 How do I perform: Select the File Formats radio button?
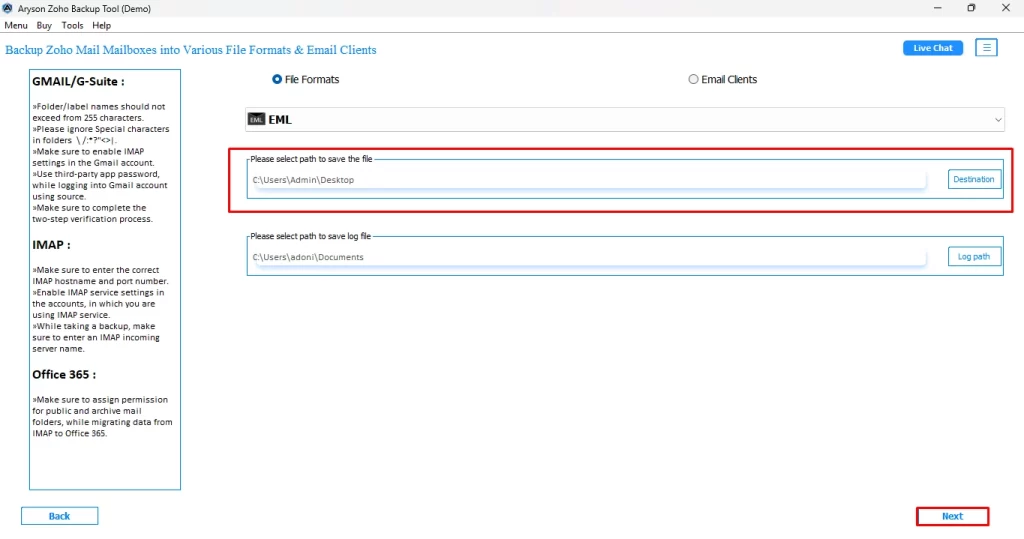pos(277,79)
